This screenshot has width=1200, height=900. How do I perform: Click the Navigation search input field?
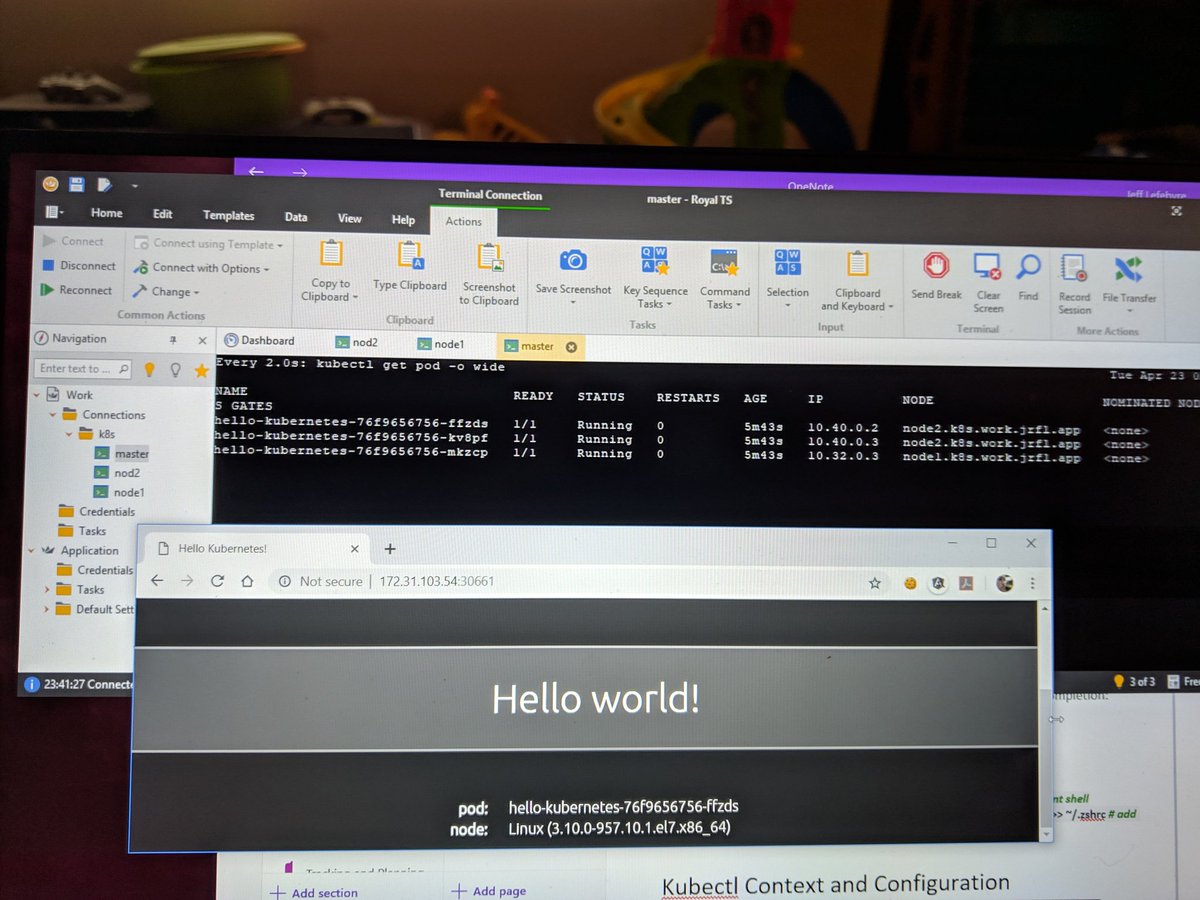click(x=83, y=369)
